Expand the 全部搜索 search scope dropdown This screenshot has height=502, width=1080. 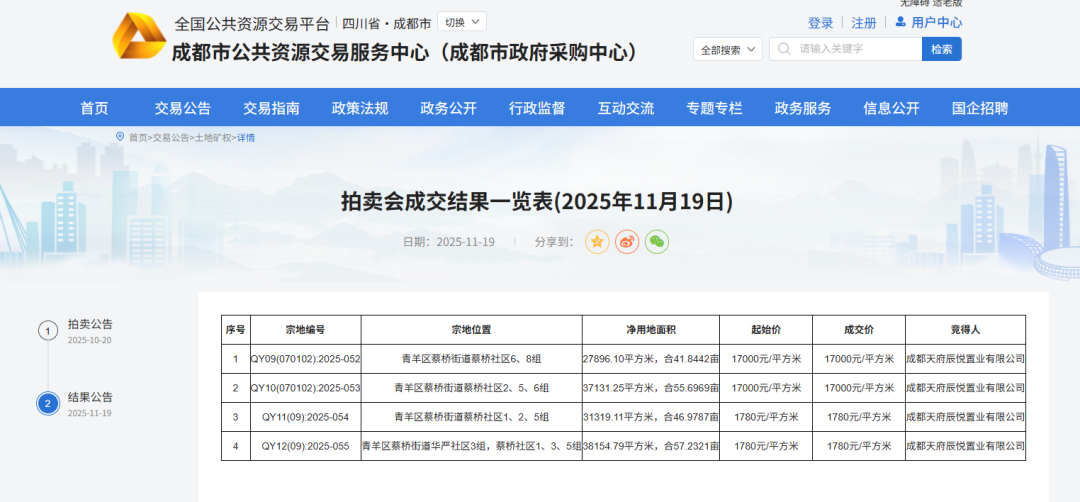[727, 49]
